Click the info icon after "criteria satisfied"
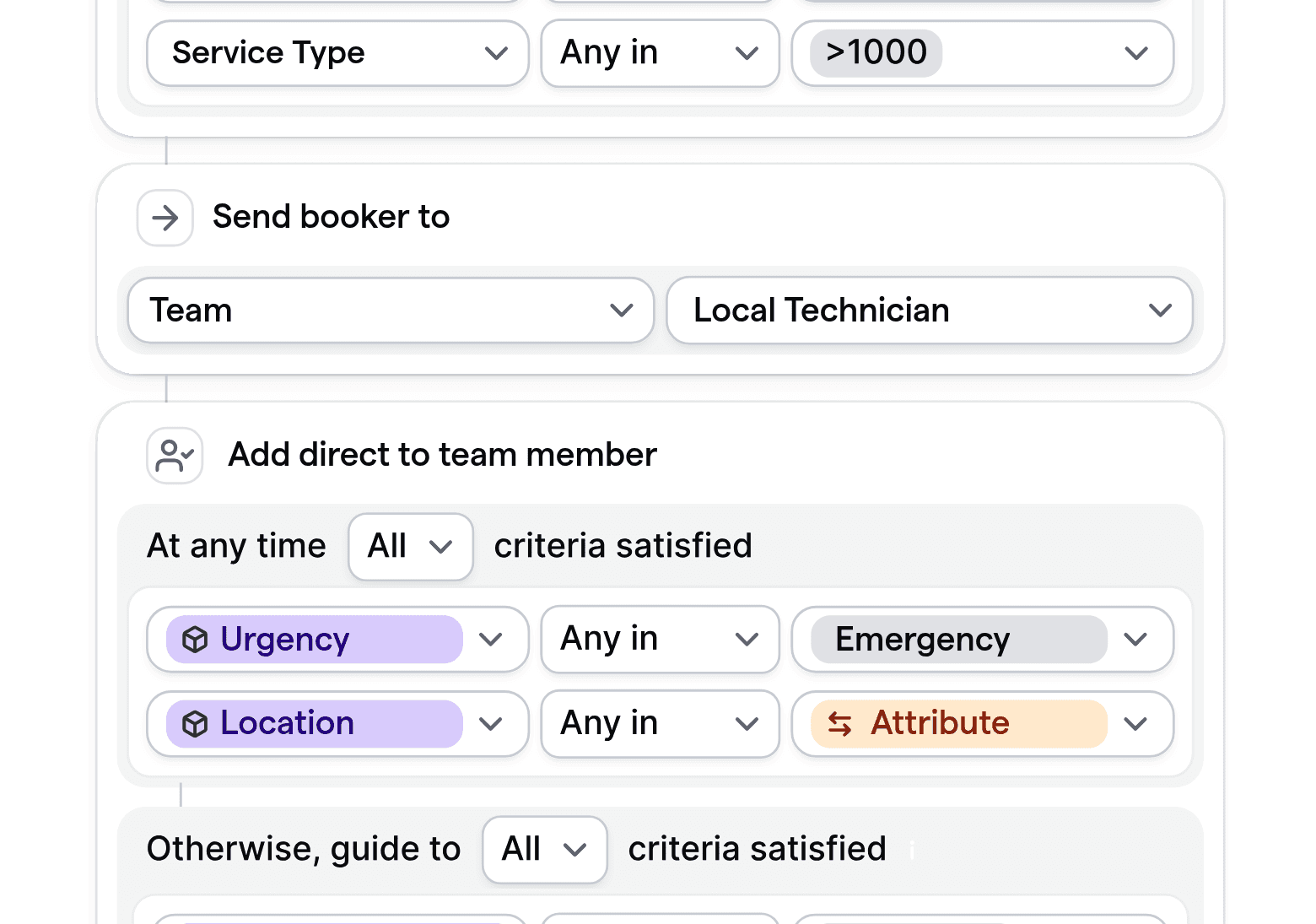Image resolution: width=1316 pixels, height=924 pixels. point(911,851)
